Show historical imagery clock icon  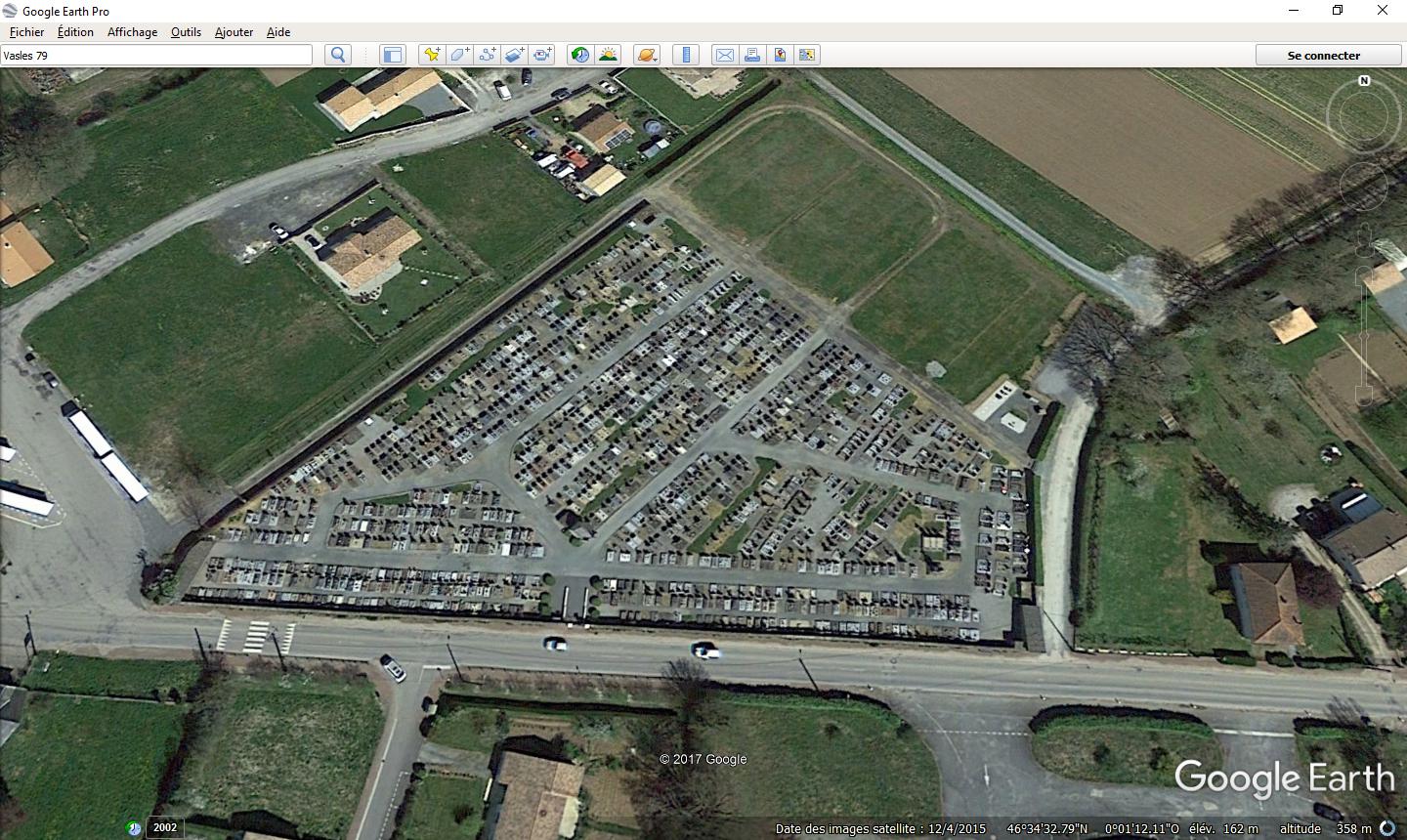coord(580,55)
